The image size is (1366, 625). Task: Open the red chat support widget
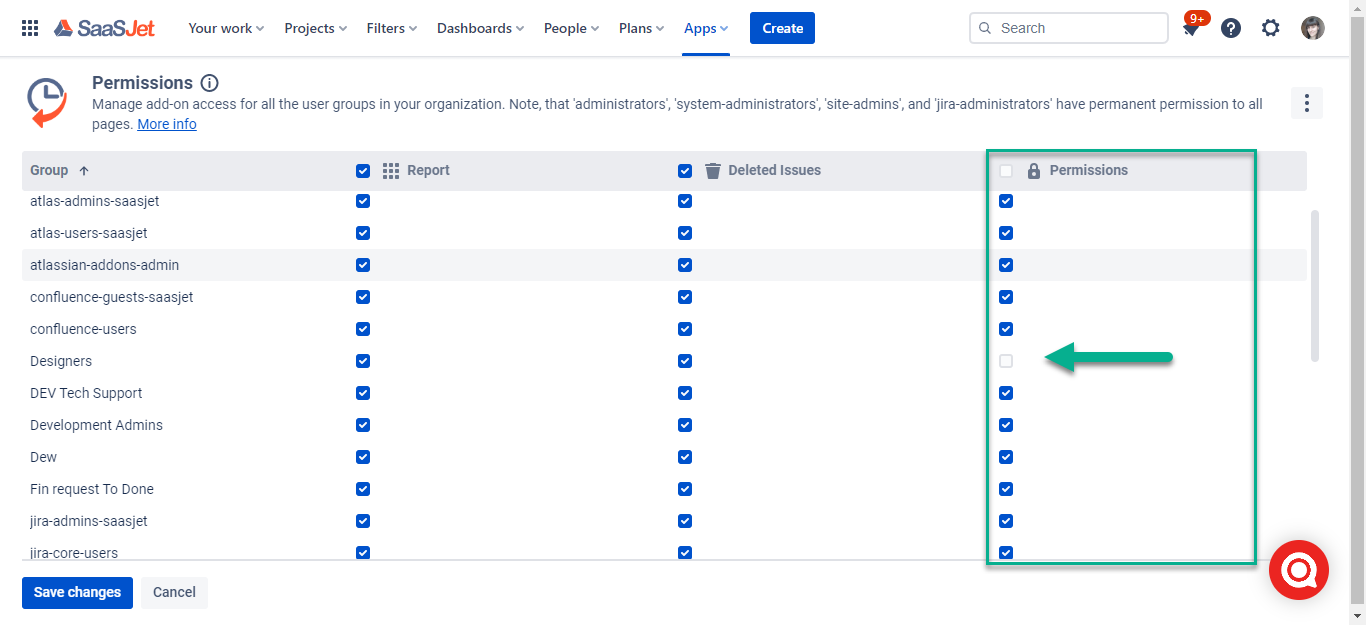tap(1298, 570)
